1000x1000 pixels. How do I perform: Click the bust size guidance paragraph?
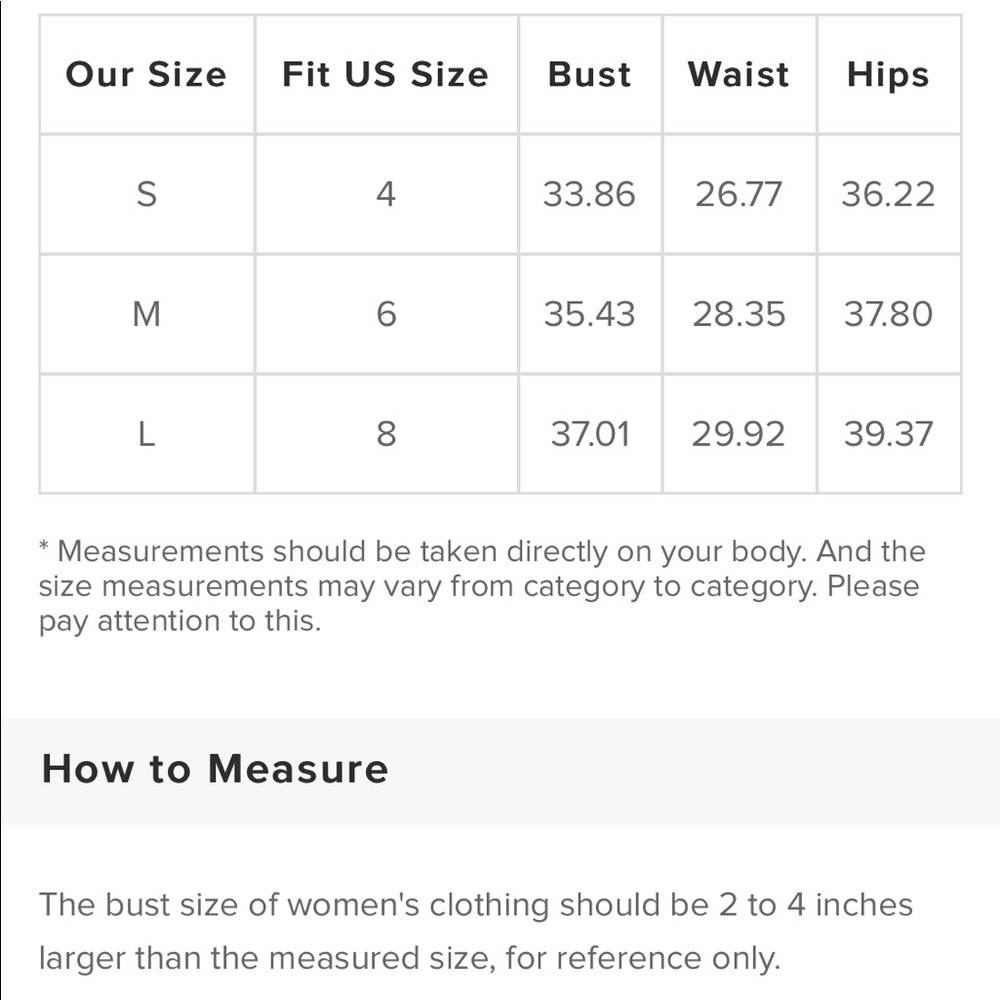(476, 932)
